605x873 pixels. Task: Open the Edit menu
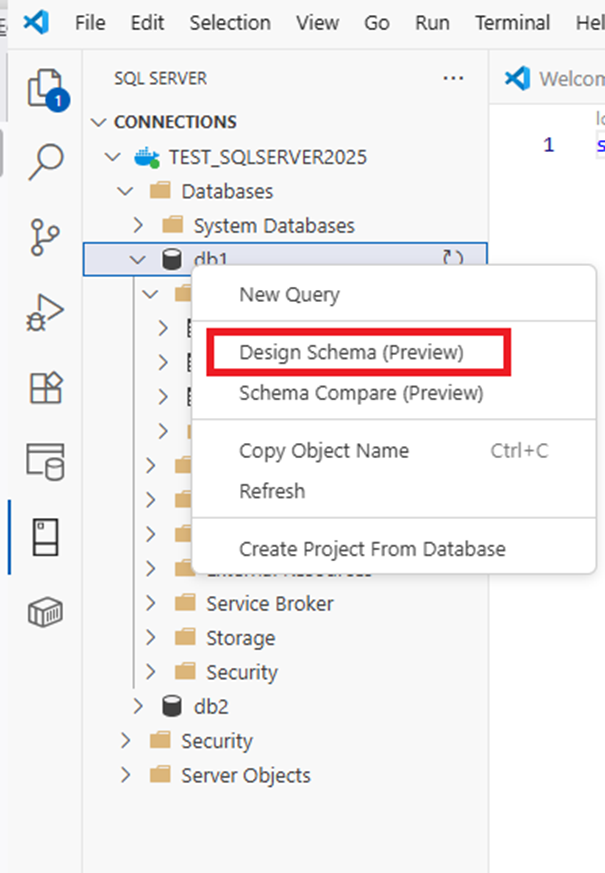[x=147, y=23]
